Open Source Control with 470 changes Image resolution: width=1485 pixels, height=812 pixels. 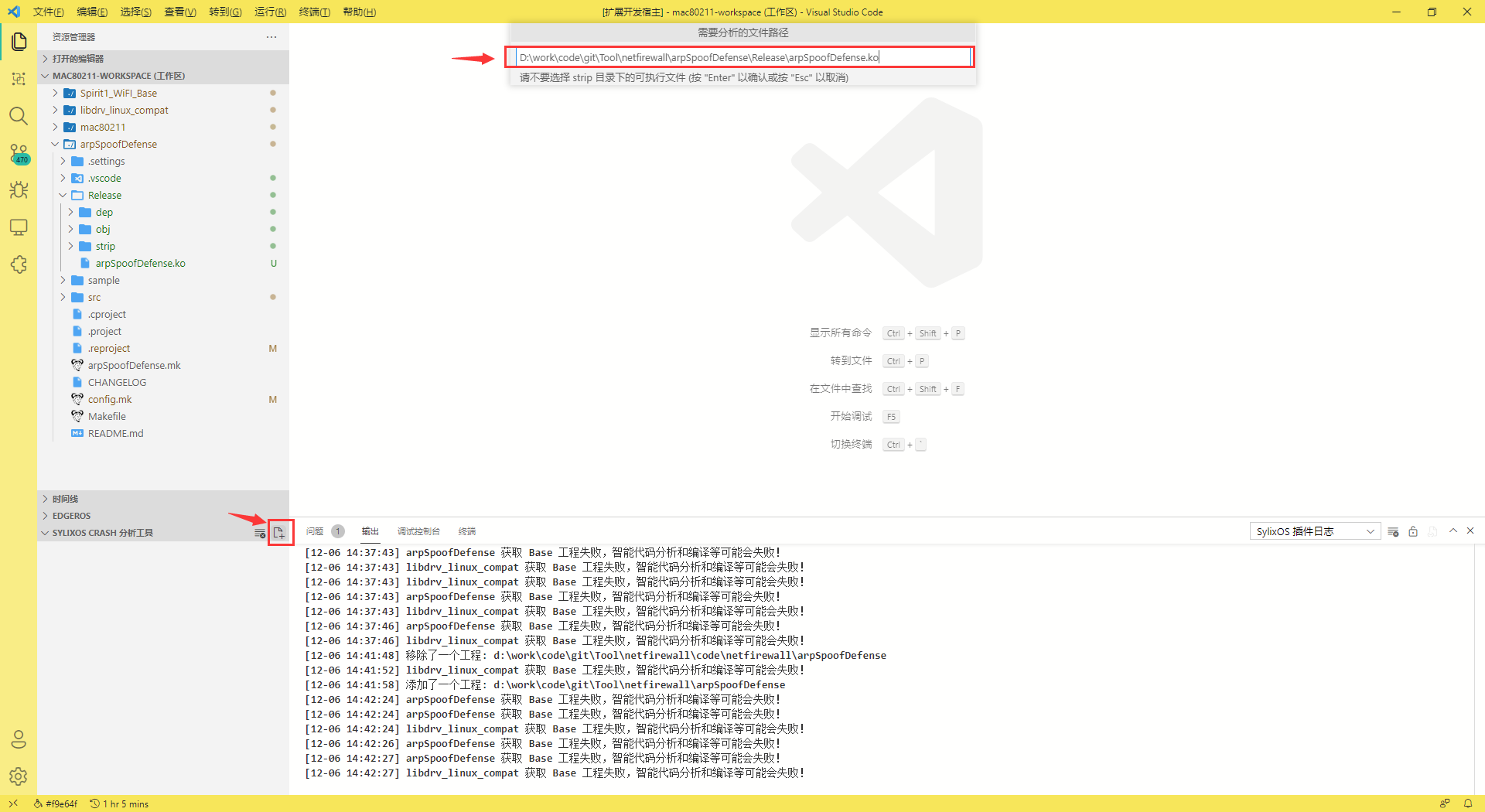tap(19, 153)
